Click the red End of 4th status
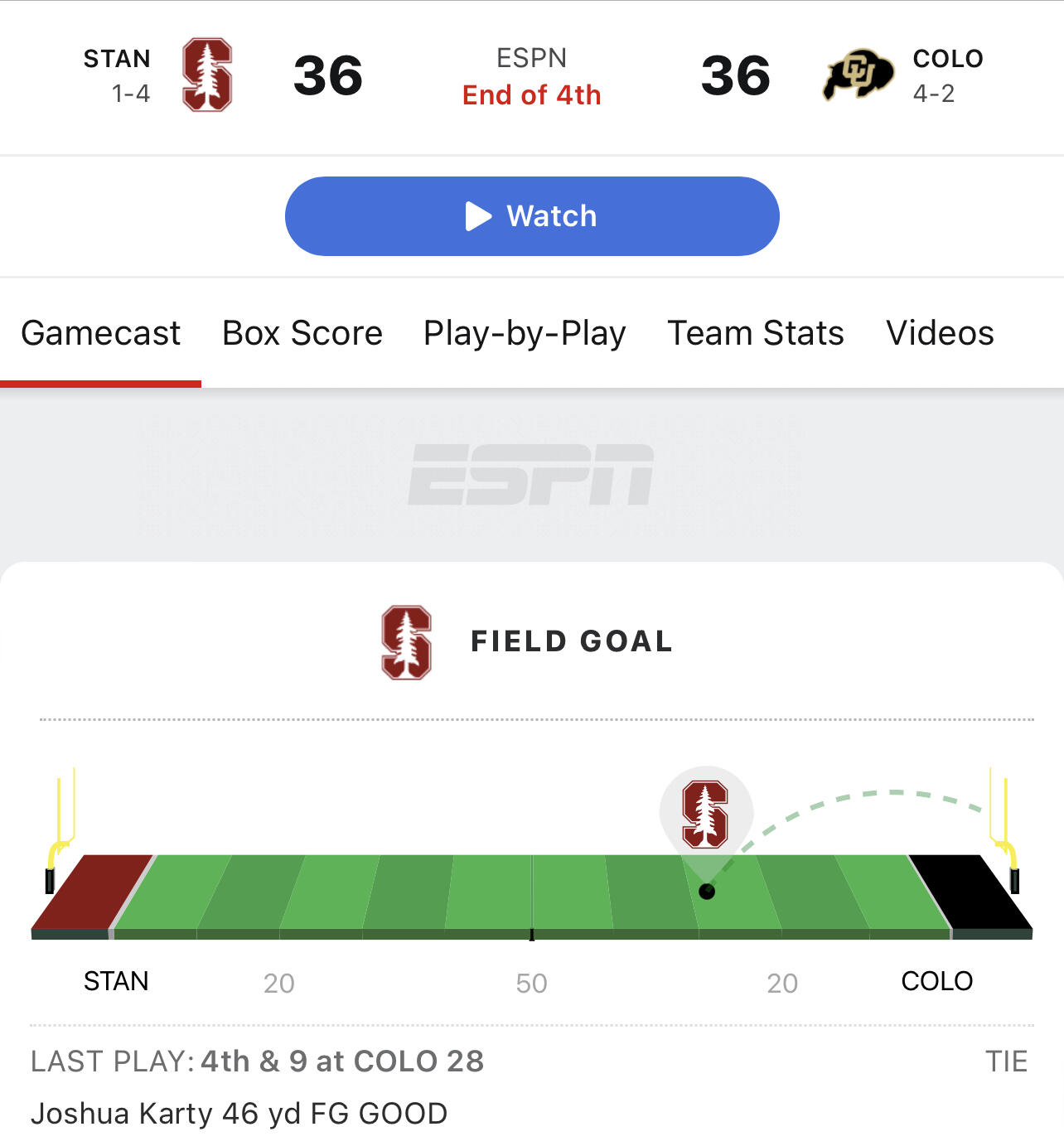This screenshot has height=1146, width=1064. 531,95
